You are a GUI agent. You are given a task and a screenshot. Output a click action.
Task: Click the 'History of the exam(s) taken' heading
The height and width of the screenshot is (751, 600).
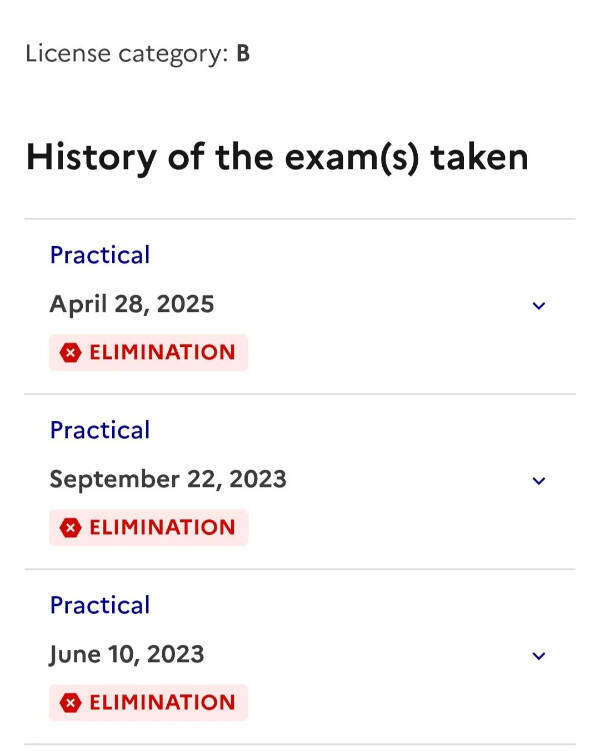pos(277,157)
